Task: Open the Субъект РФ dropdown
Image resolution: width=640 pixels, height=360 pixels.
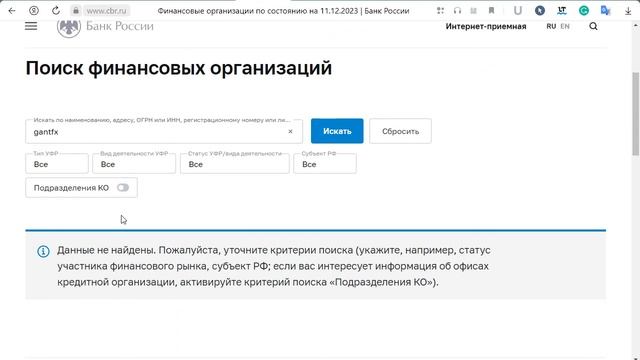Action: click(x=325, y=163)
